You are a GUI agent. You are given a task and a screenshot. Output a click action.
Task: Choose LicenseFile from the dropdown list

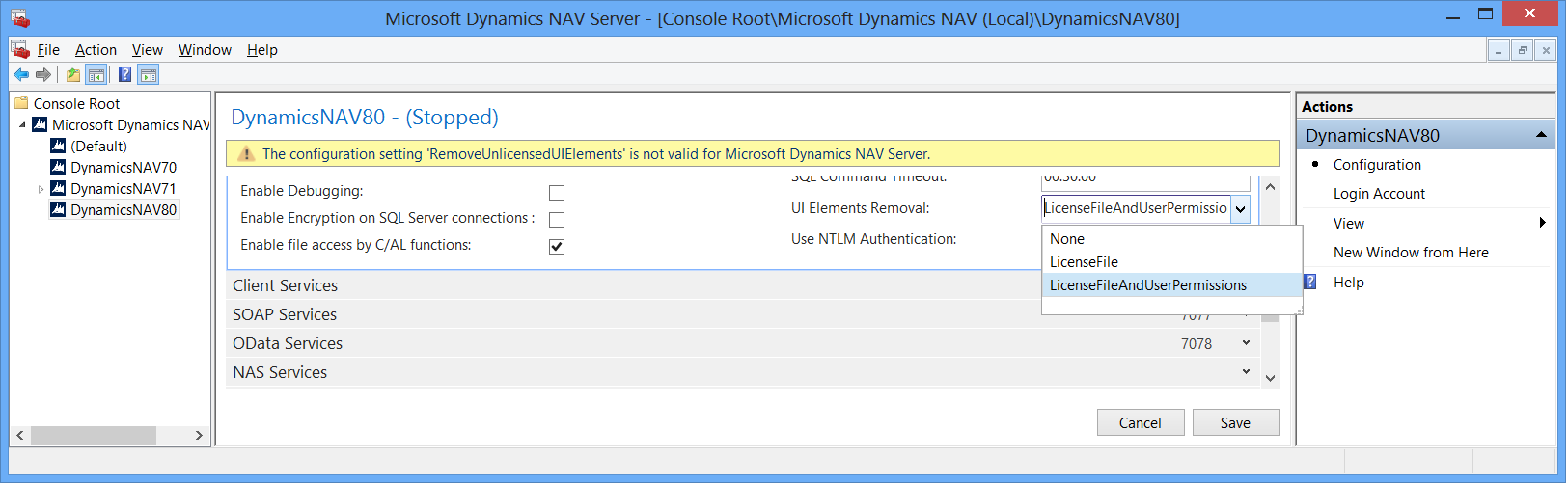tap(1171, 262)
